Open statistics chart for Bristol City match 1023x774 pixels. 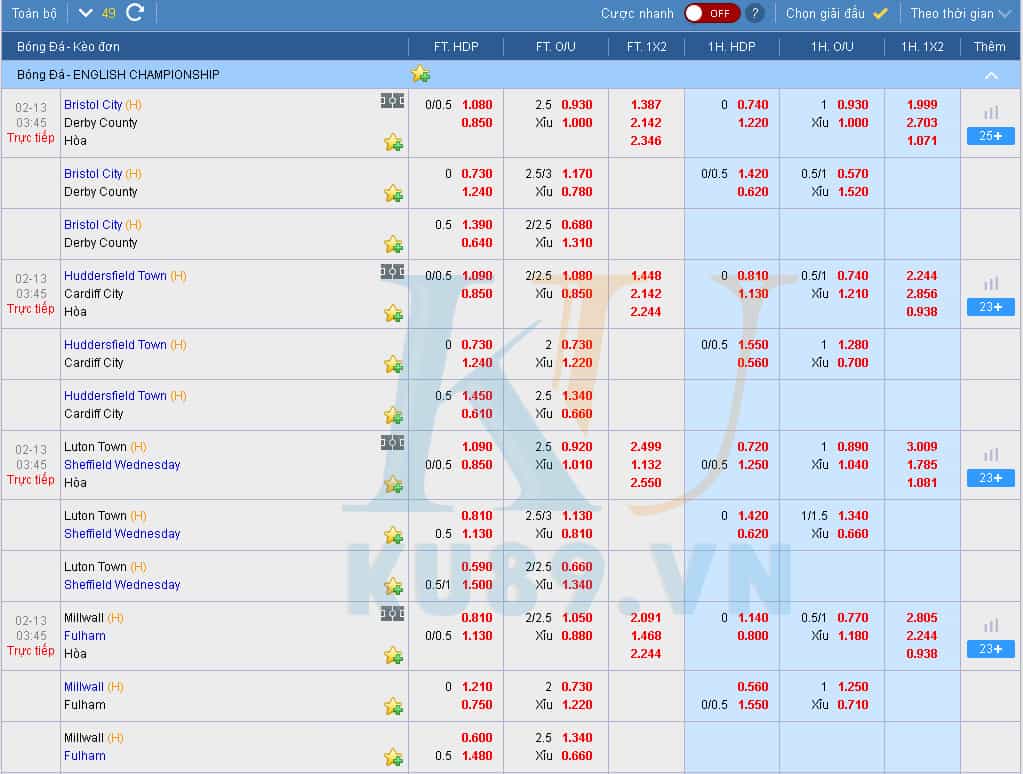click(991, 112)
